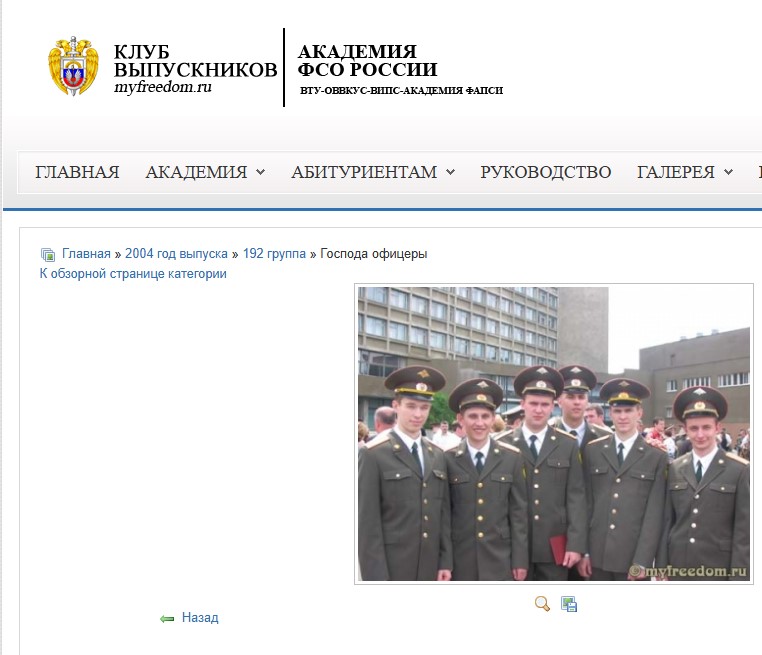
Task: Click the Назад link
Action: click(200, 618)
